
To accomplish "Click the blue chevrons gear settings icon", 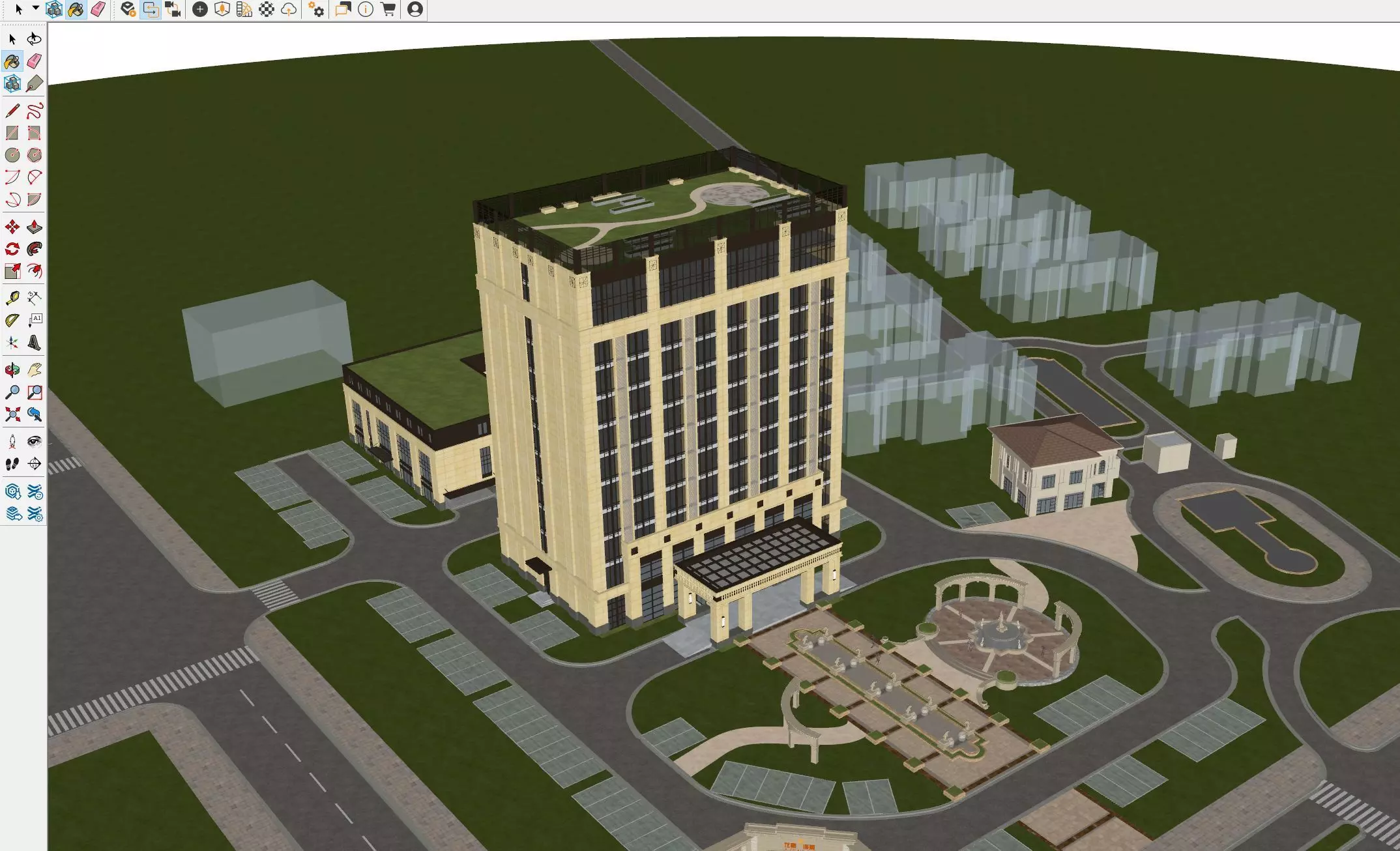I will pos(35,514).
